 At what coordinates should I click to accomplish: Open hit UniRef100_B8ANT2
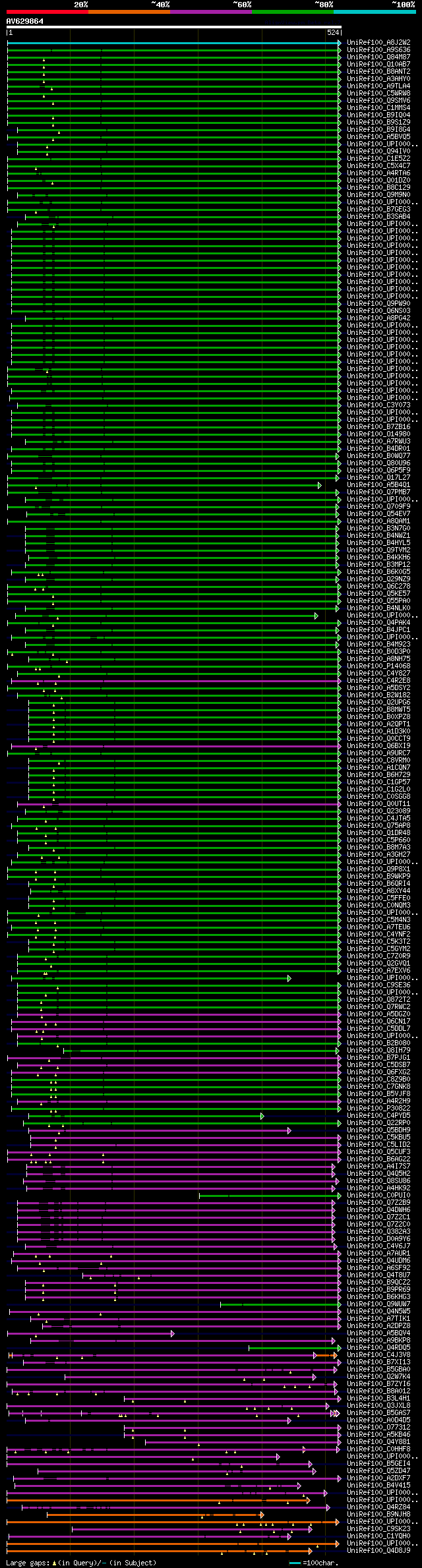[x=378, y=72]
